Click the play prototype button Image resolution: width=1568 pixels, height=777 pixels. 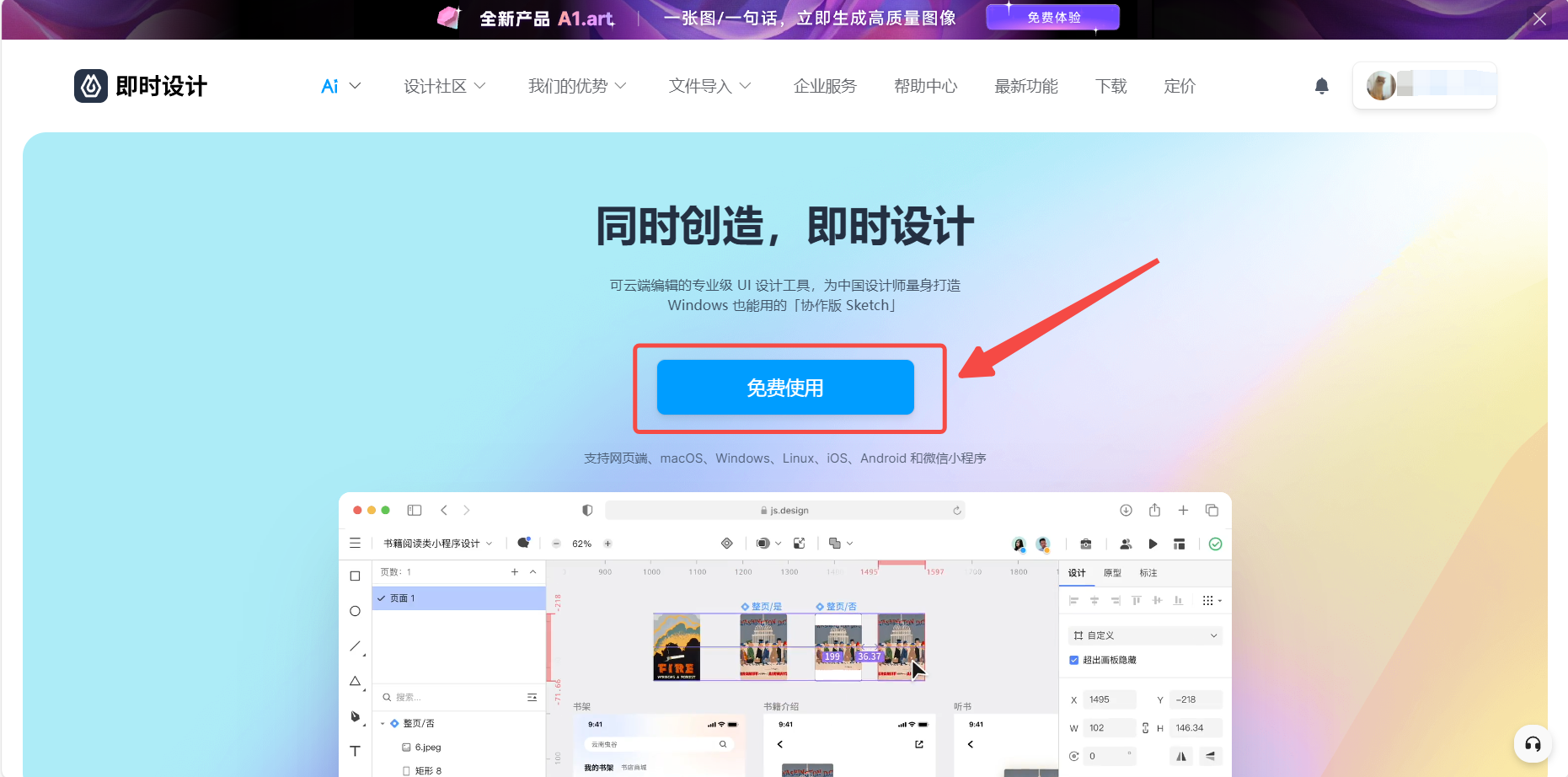coord(1153,544)
